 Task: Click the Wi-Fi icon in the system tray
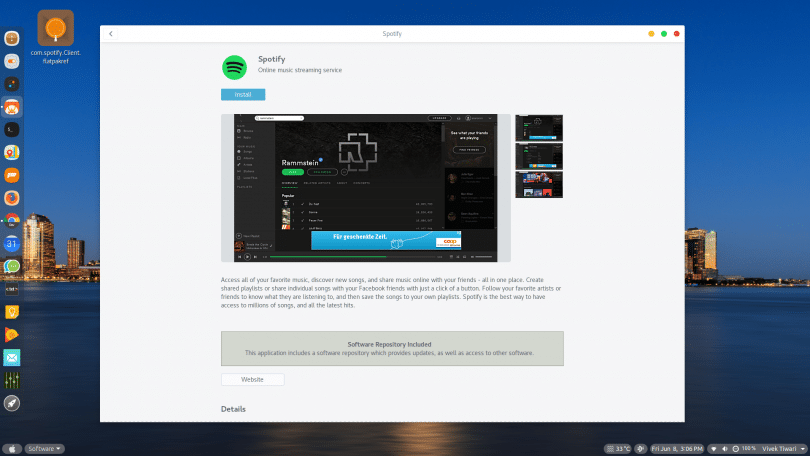coord(714,449)
